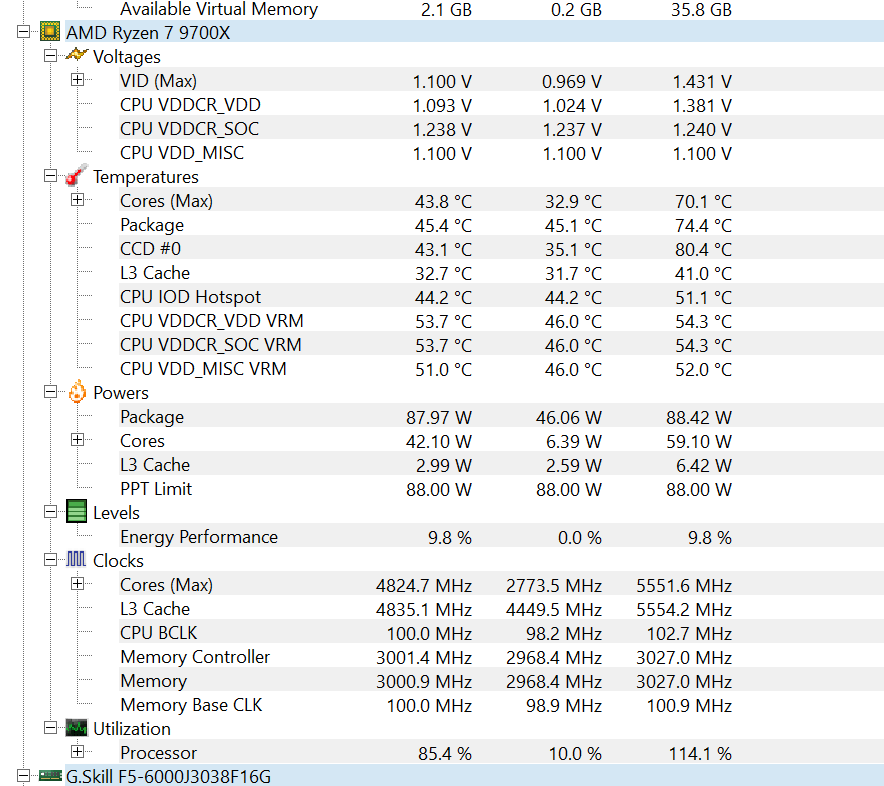Collapse the Voltages section
Image resolution: width=884 pixels, height=786 pixels.
pos(50,56)
